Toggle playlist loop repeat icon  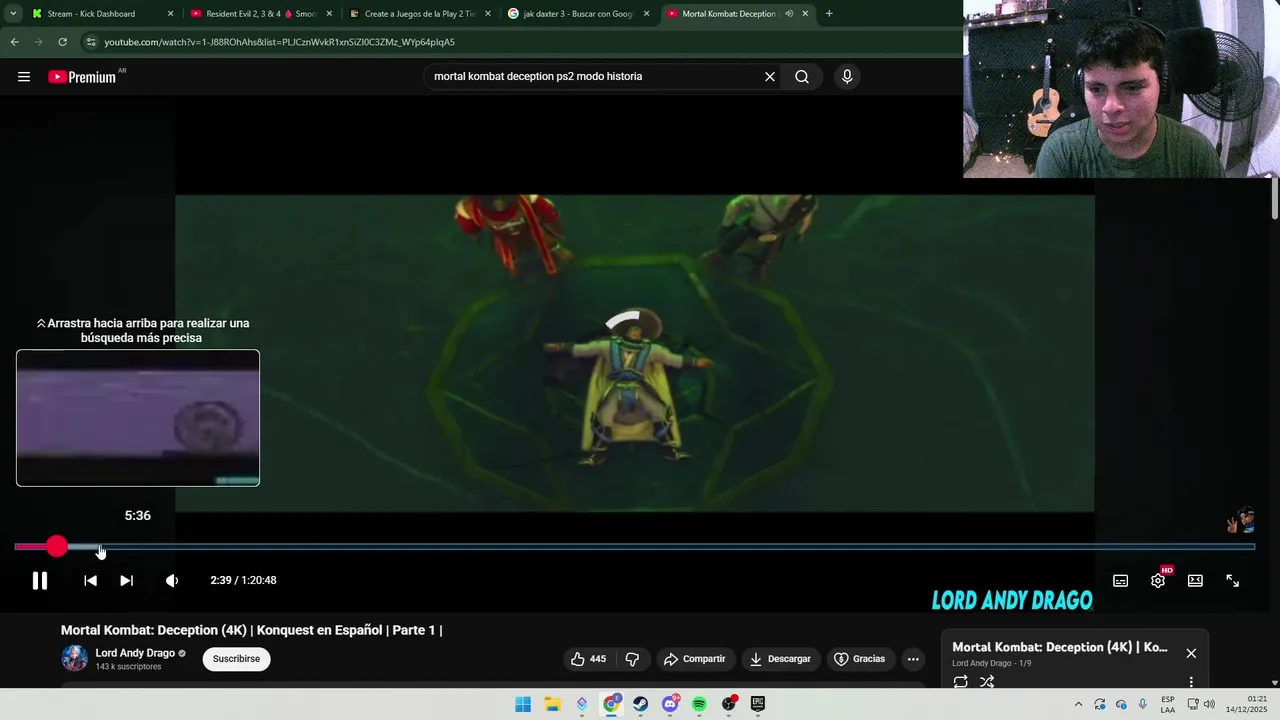point(960,682)
